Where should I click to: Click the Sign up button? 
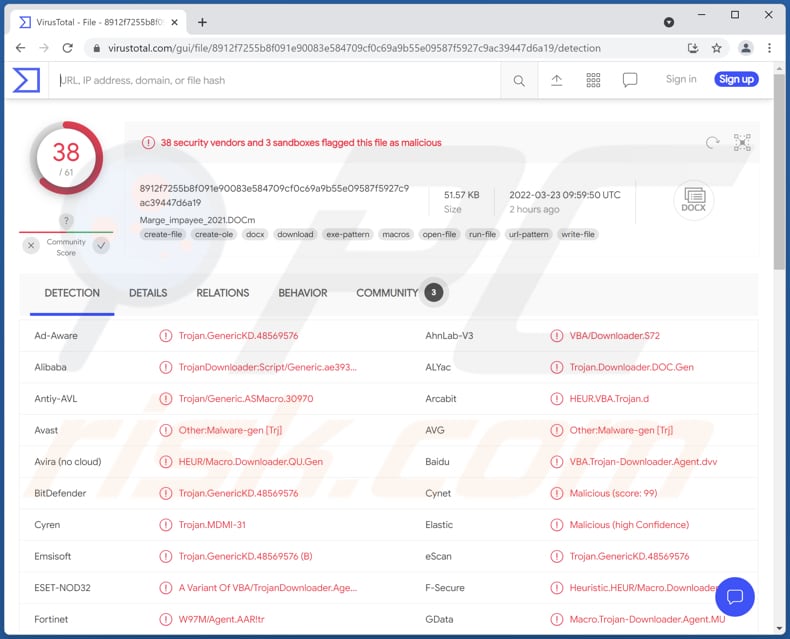coord(736,79)
